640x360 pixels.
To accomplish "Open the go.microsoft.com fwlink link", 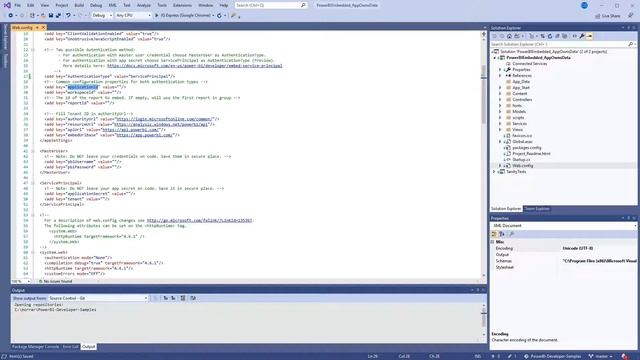I will 199,220.
